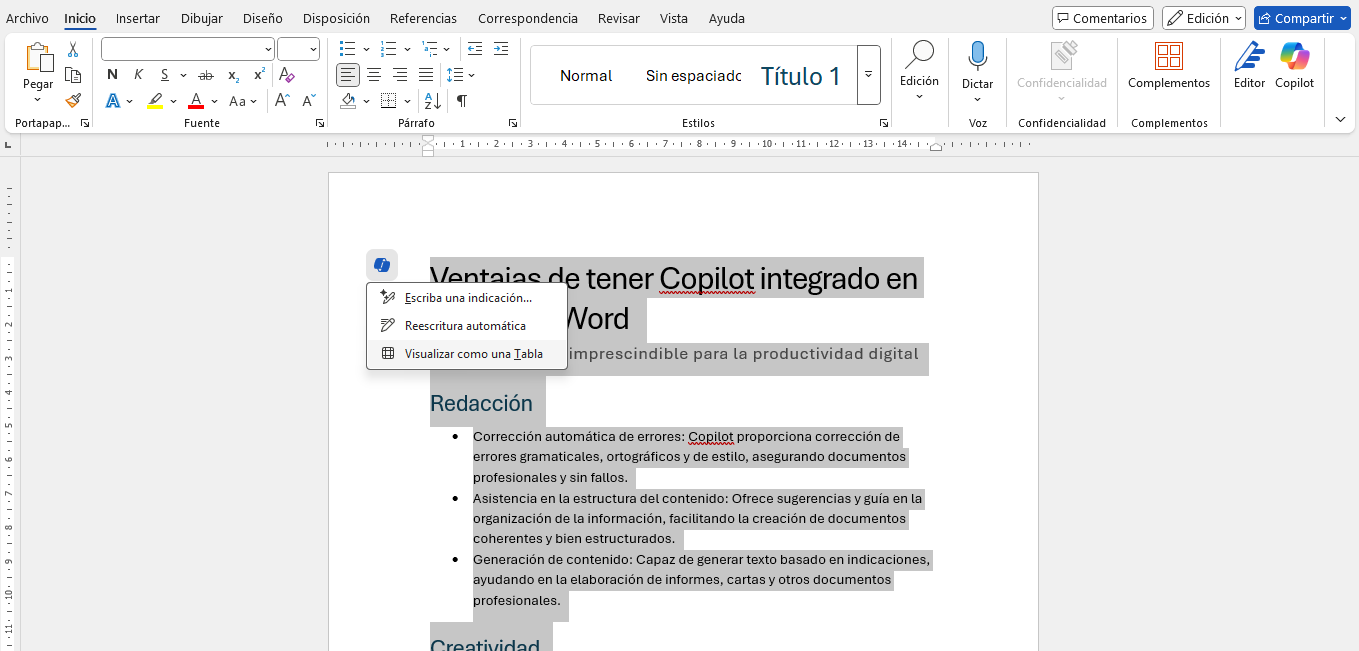This screenshot has height=651, width=1359.
Task: Click the Pegar clipboard icon
Action: pos(38,58)
